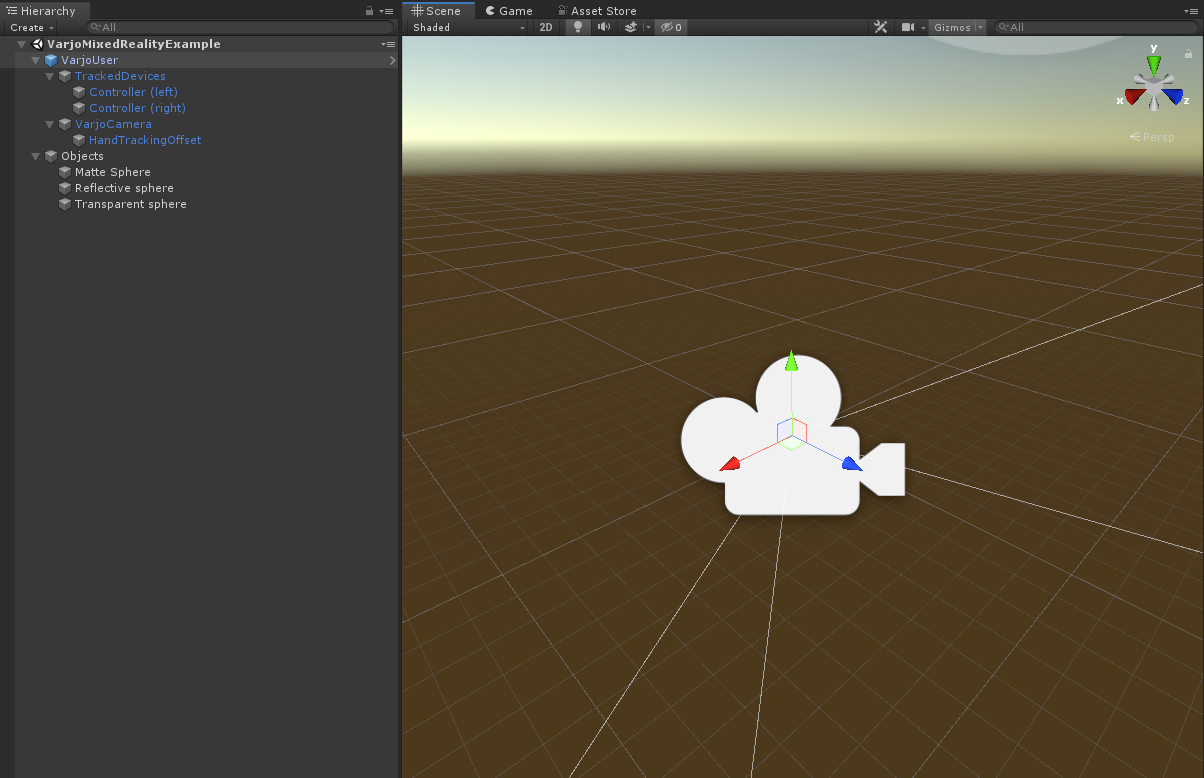This screenshot has height=778, width=1204.
Task: Click the Controller (left) cube icon
Action: pyautogui.click(x=79, y=92)
